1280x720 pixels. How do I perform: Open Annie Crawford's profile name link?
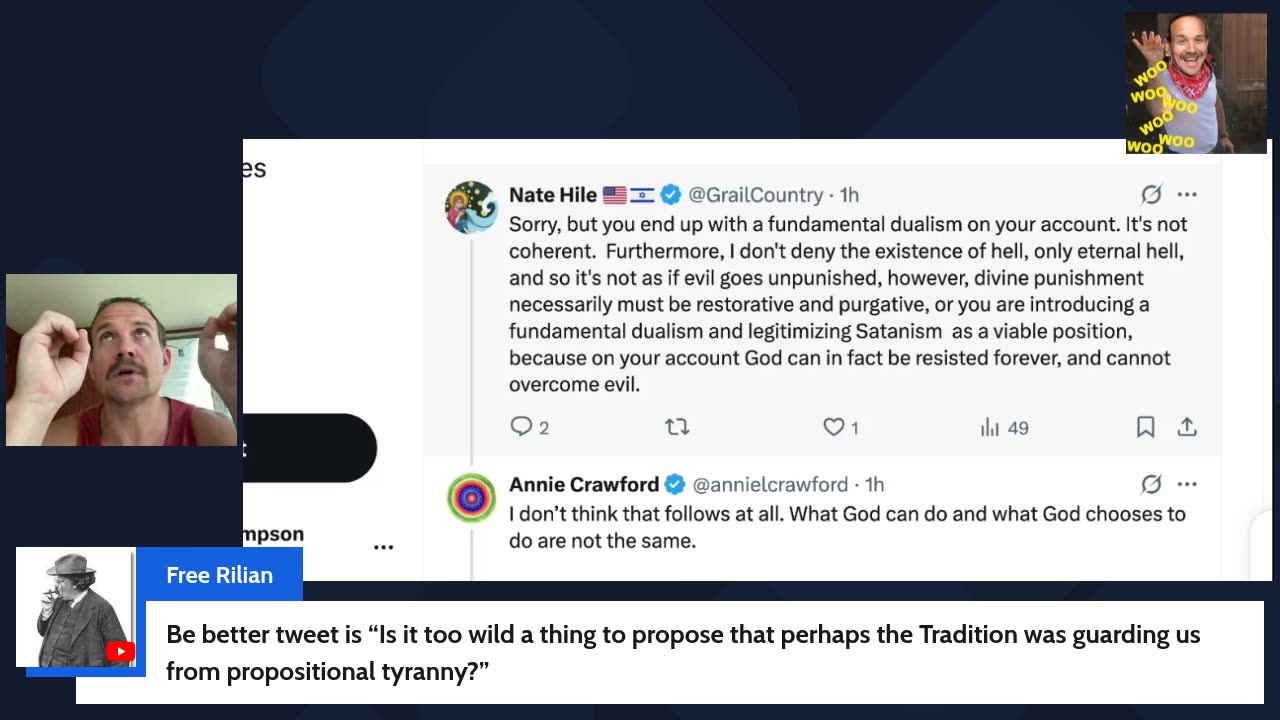tap(583, 485)
